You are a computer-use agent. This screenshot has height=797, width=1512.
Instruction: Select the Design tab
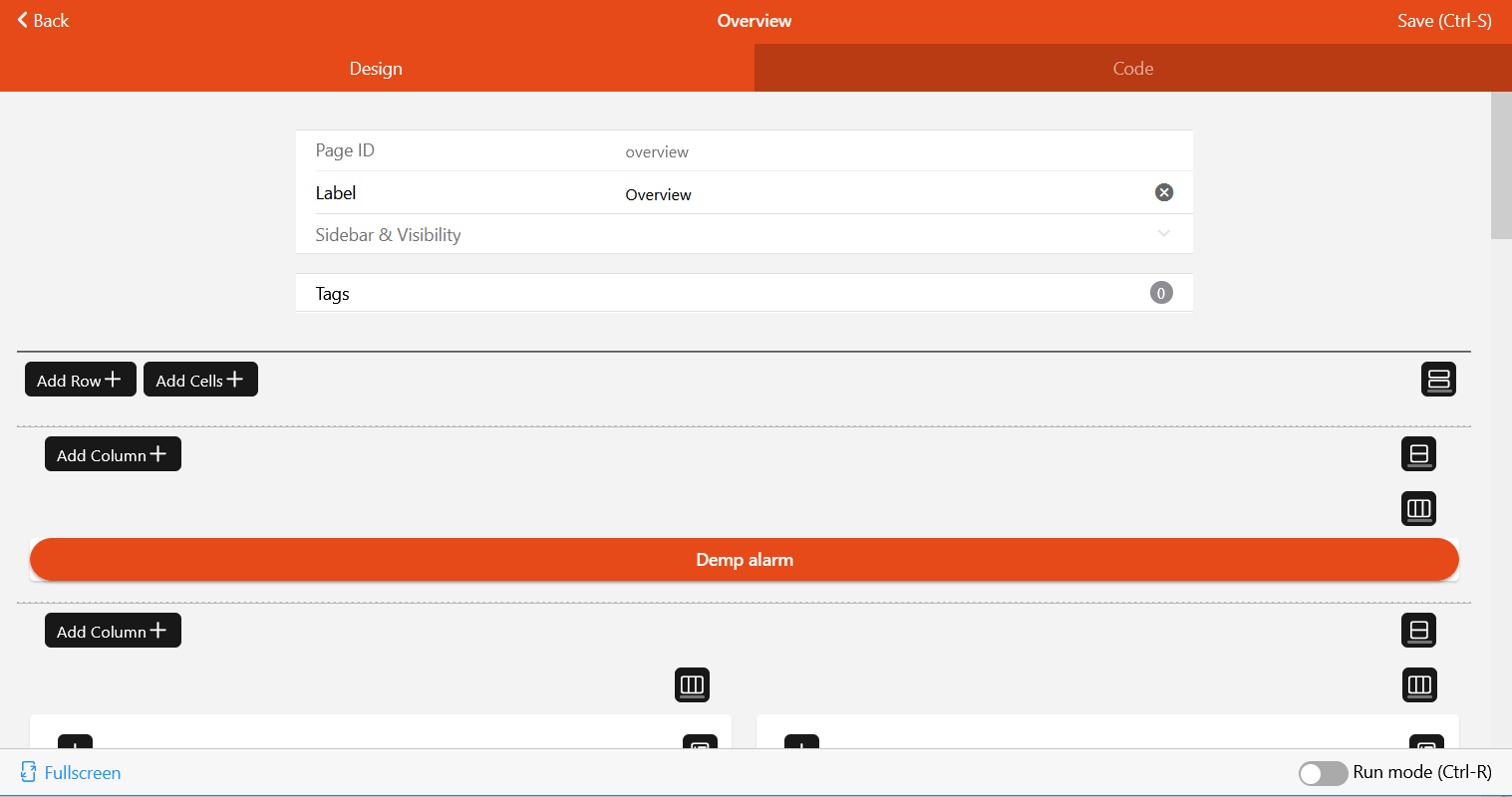point(376,68)
